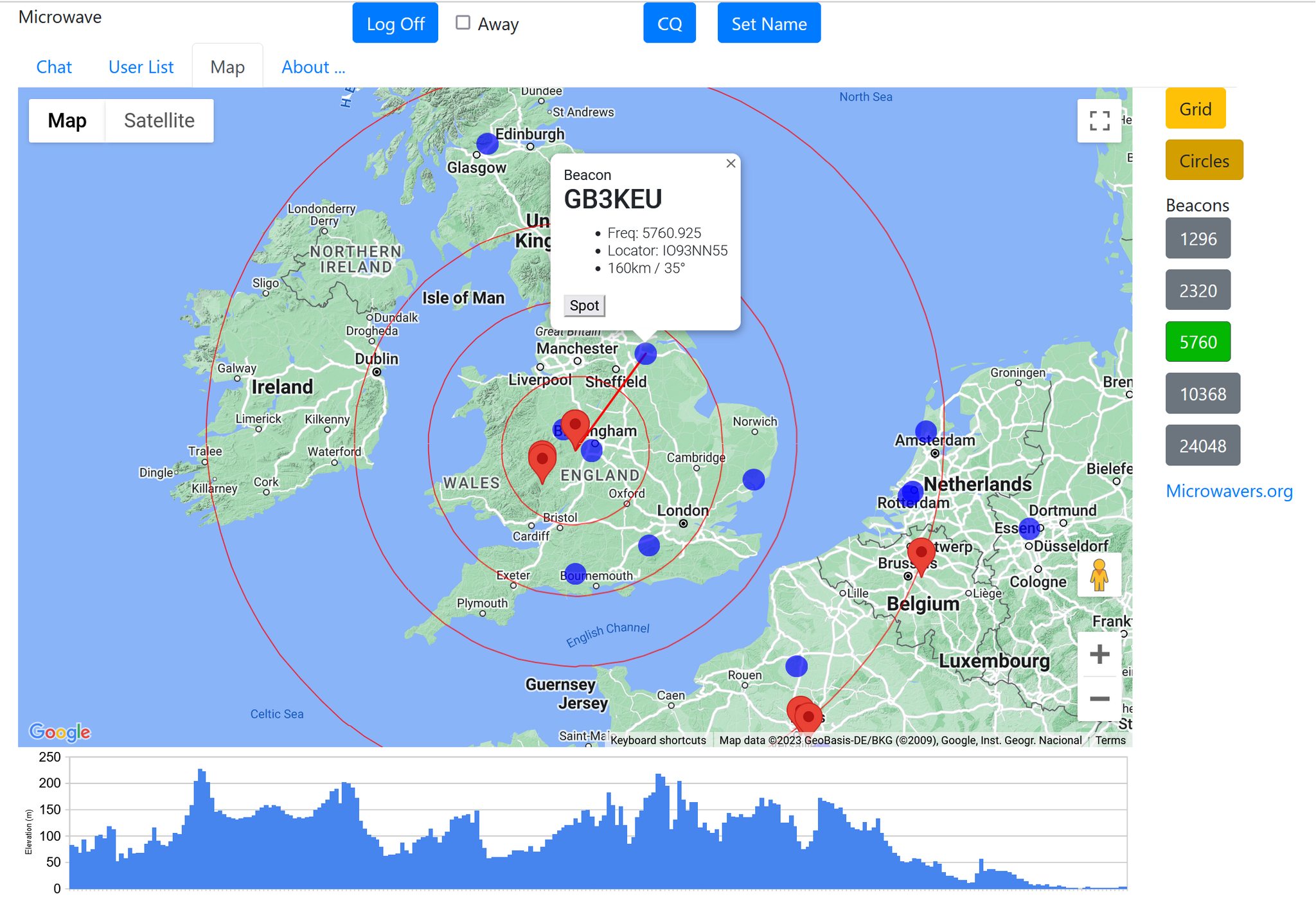
Task: Click the elevation profile chart
Action: pos(598,823)
